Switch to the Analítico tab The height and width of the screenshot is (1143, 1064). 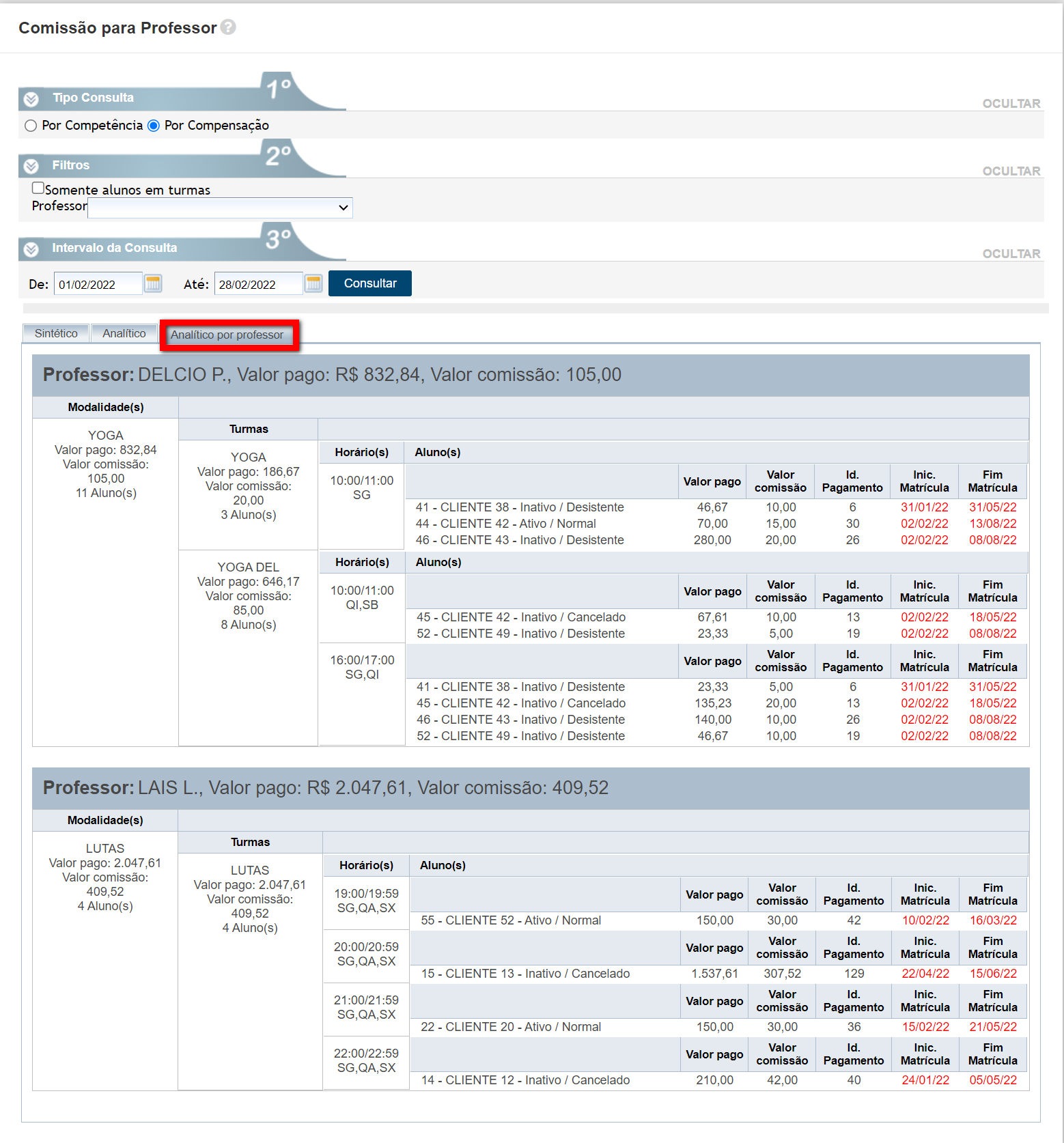(x=124, y=333)
